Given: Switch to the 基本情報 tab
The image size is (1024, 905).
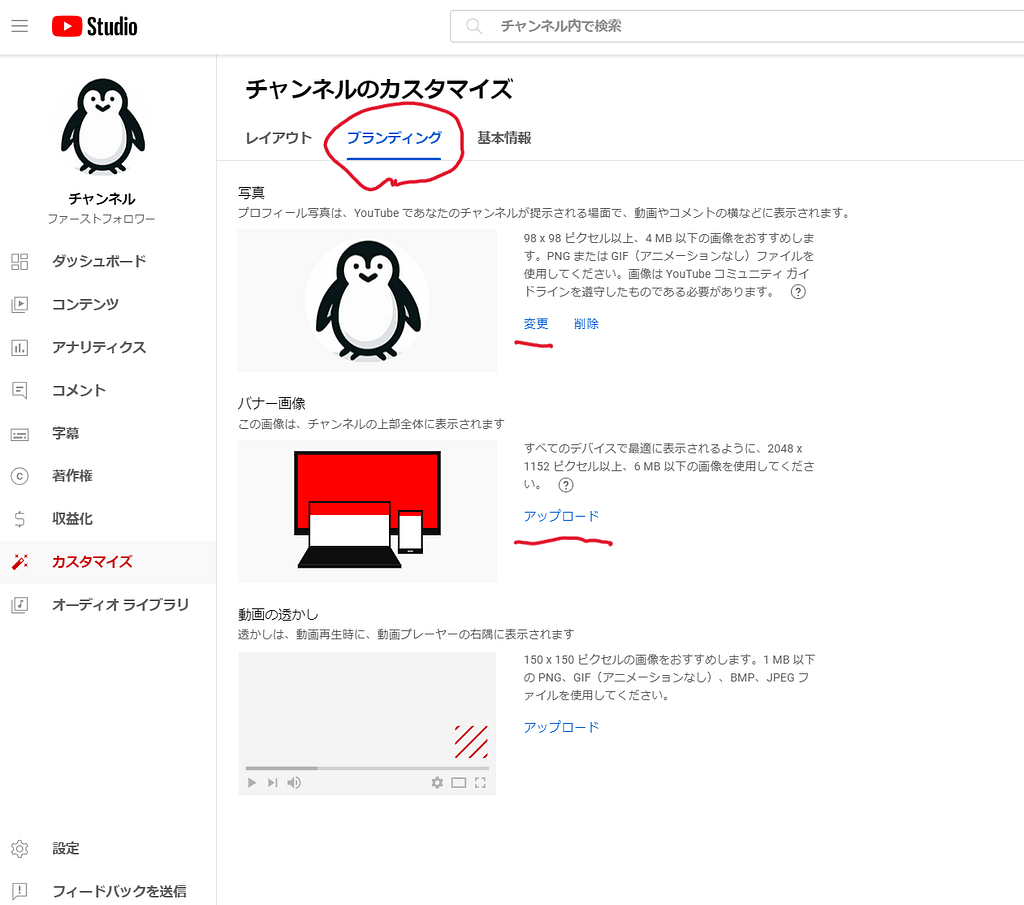Looking at the screenshot, I should pos(504,138).
